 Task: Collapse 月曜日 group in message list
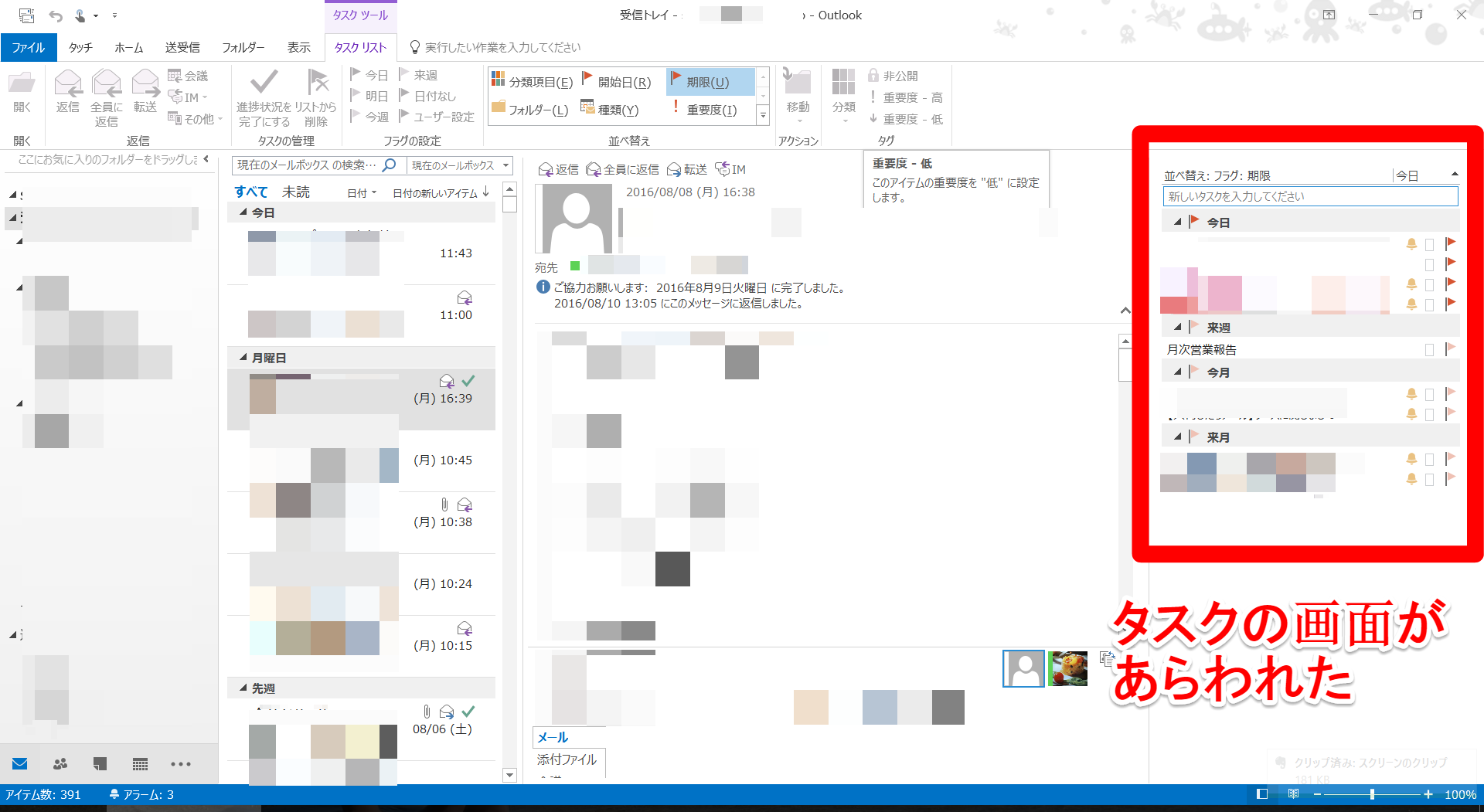coord(243,358)
